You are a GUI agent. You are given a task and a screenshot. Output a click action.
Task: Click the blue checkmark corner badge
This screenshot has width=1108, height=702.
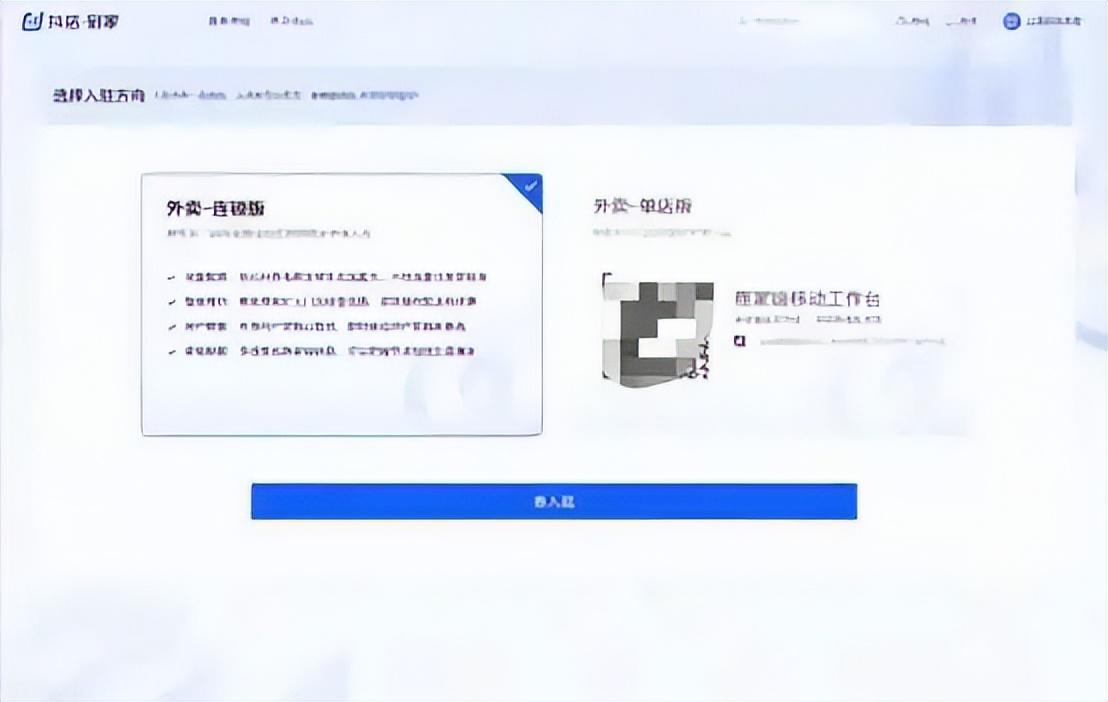click(x=528, y=187)
